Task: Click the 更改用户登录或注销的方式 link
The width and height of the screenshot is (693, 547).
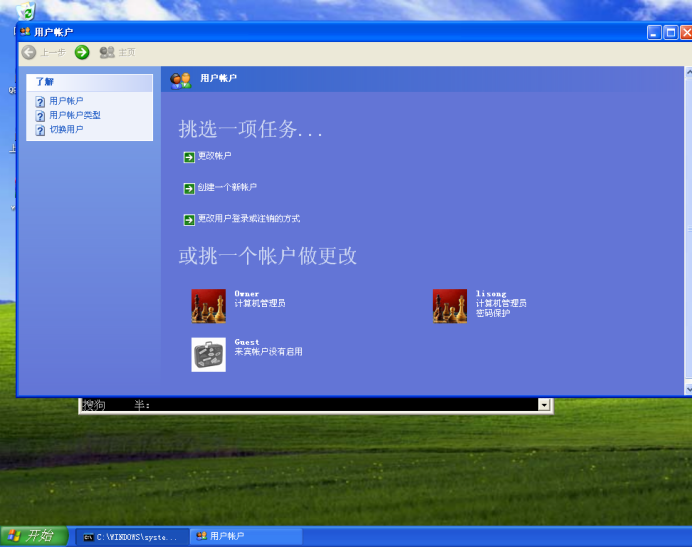Action: pyautogui.click(x=249, y=218)
